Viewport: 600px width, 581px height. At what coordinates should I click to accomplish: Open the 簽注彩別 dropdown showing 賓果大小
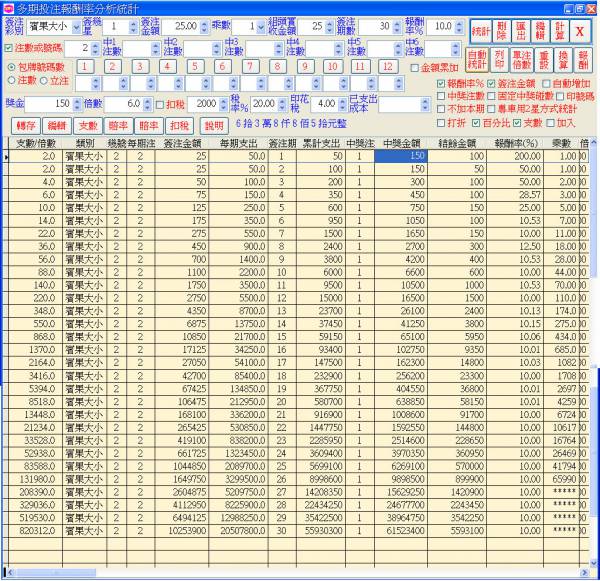[x=76, y=27]
